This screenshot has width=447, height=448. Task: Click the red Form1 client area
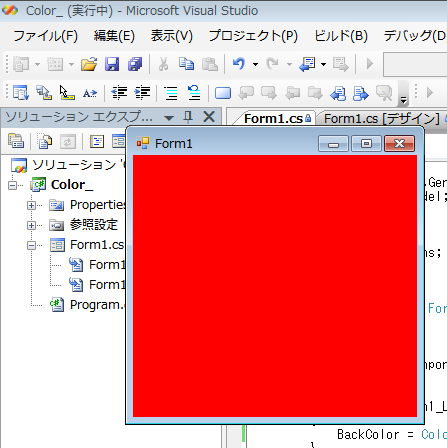[275, 286]
